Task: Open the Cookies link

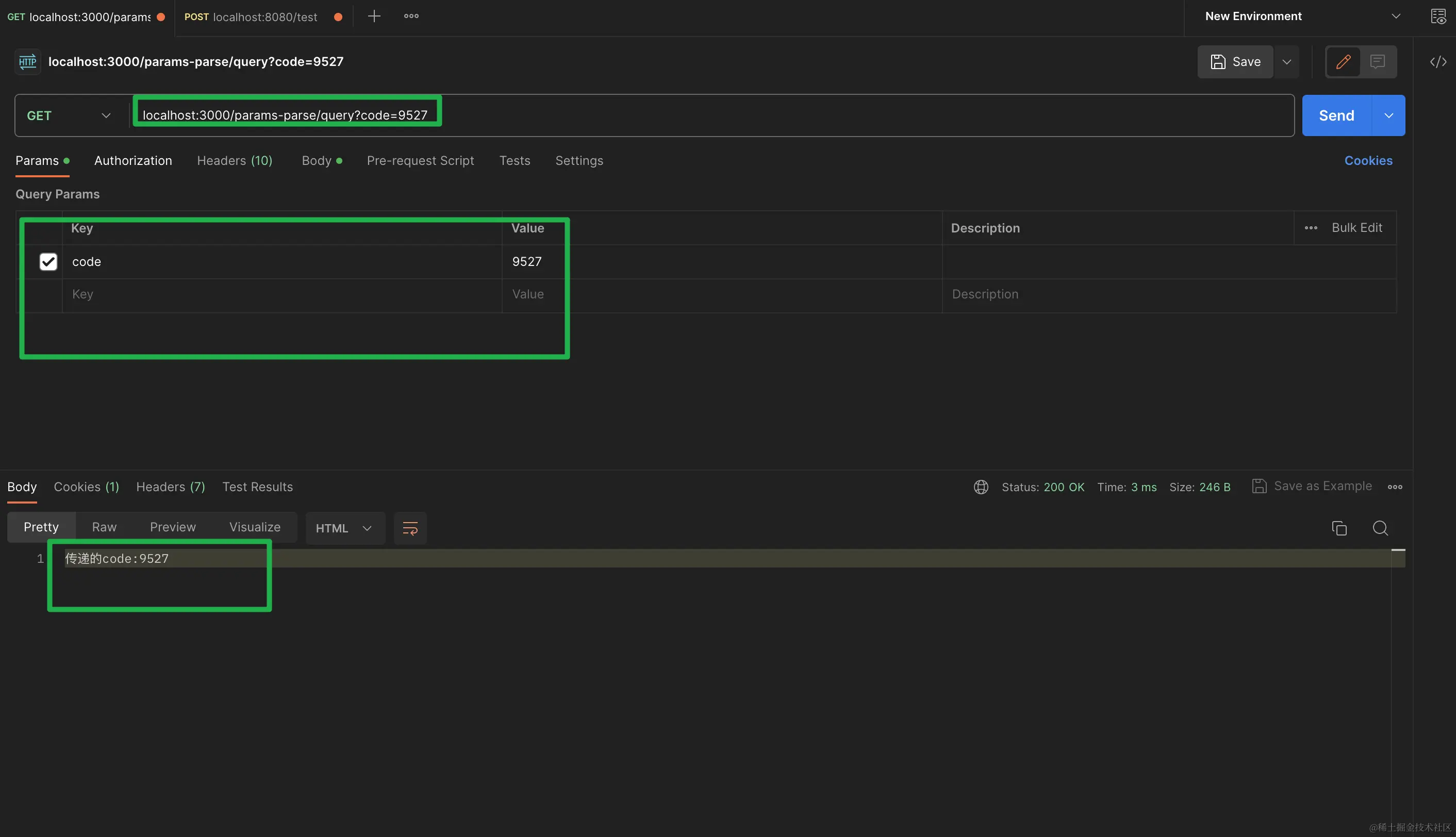Action: click(x=1368, y=160)
